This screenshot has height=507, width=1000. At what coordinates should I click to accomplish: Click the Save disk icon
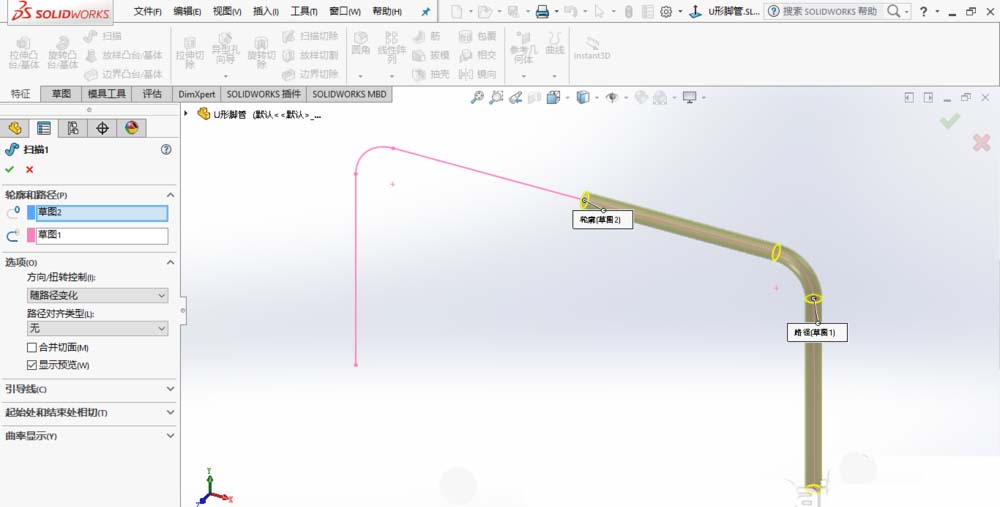click(x=513, y=11)
